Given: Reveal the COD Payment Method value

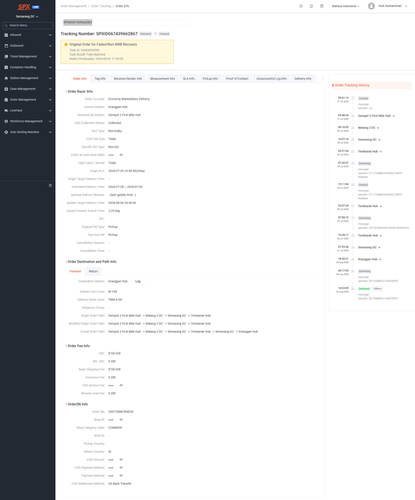Looking at the screenshot, I should coord(121,468).
